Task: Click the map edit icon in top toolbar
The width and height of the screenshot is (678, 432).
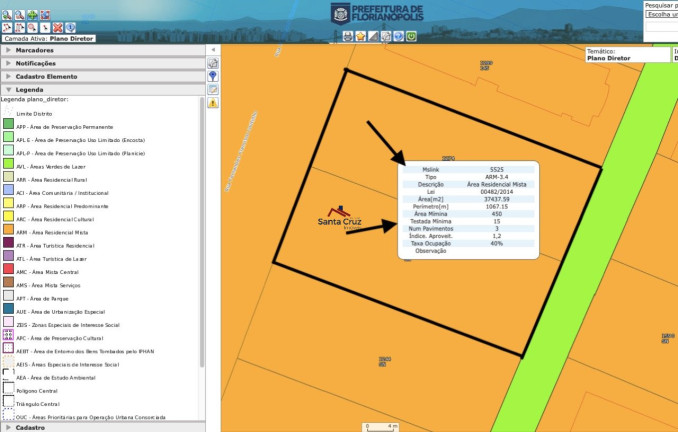Action: (x=386, y=36)
